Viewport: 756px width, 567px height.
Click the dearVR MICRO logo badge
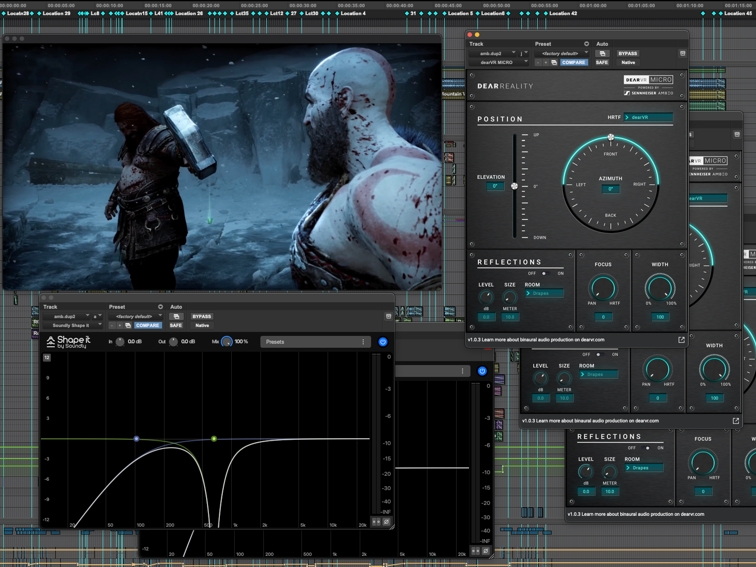pos(648,80)
